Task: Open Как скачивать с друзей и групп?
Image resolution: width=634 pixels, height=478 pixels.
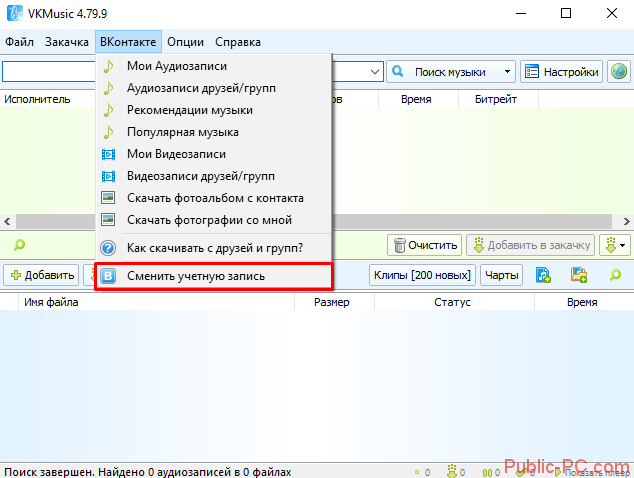Action: (x=213, y=247)
